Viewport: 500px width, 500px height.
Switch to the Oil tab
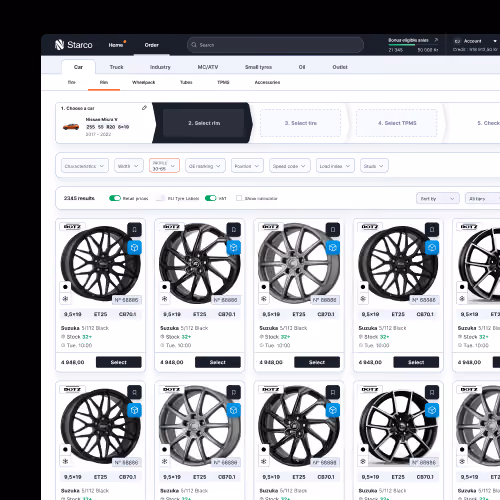302,67
